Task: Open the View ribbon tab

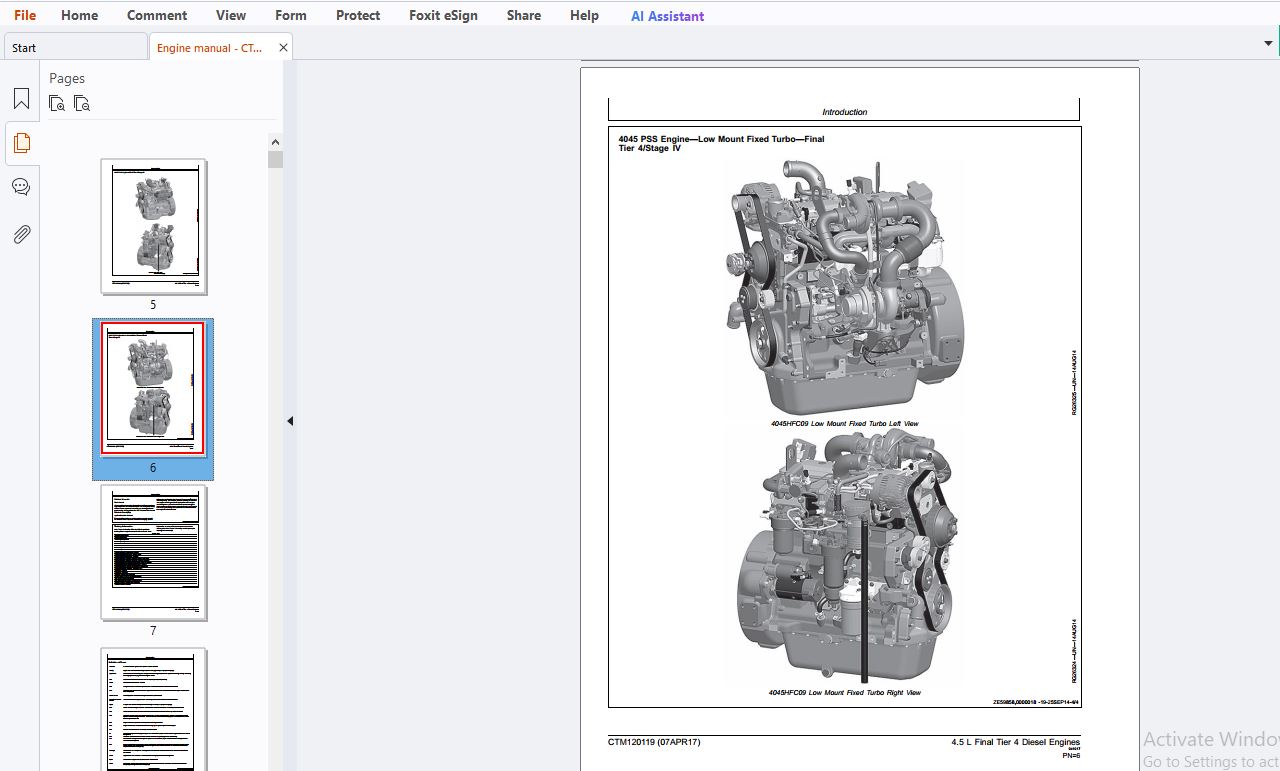Action: tap(231, 15)
